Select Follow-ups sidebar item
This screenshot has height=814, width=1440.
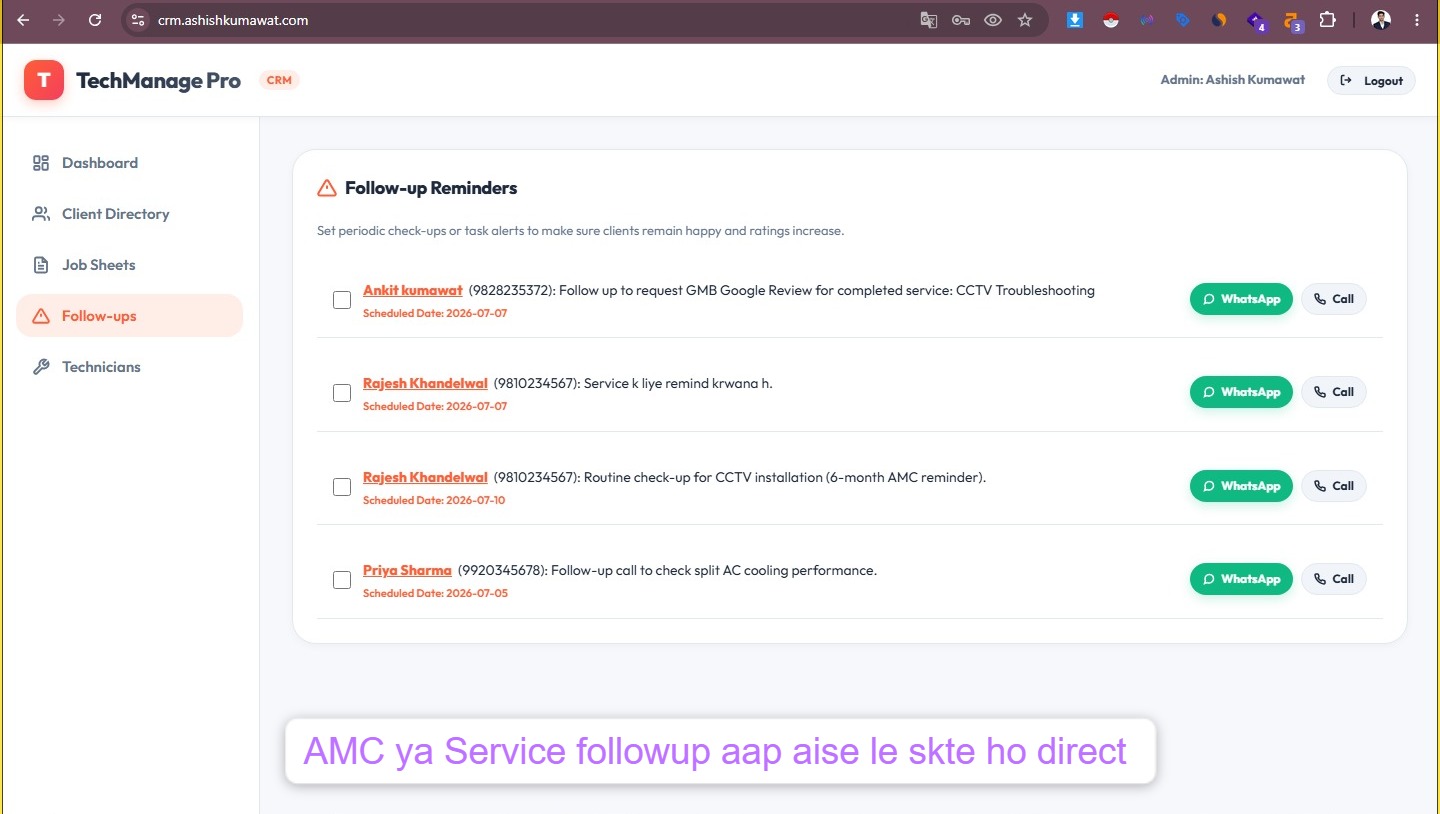point(129,316)
